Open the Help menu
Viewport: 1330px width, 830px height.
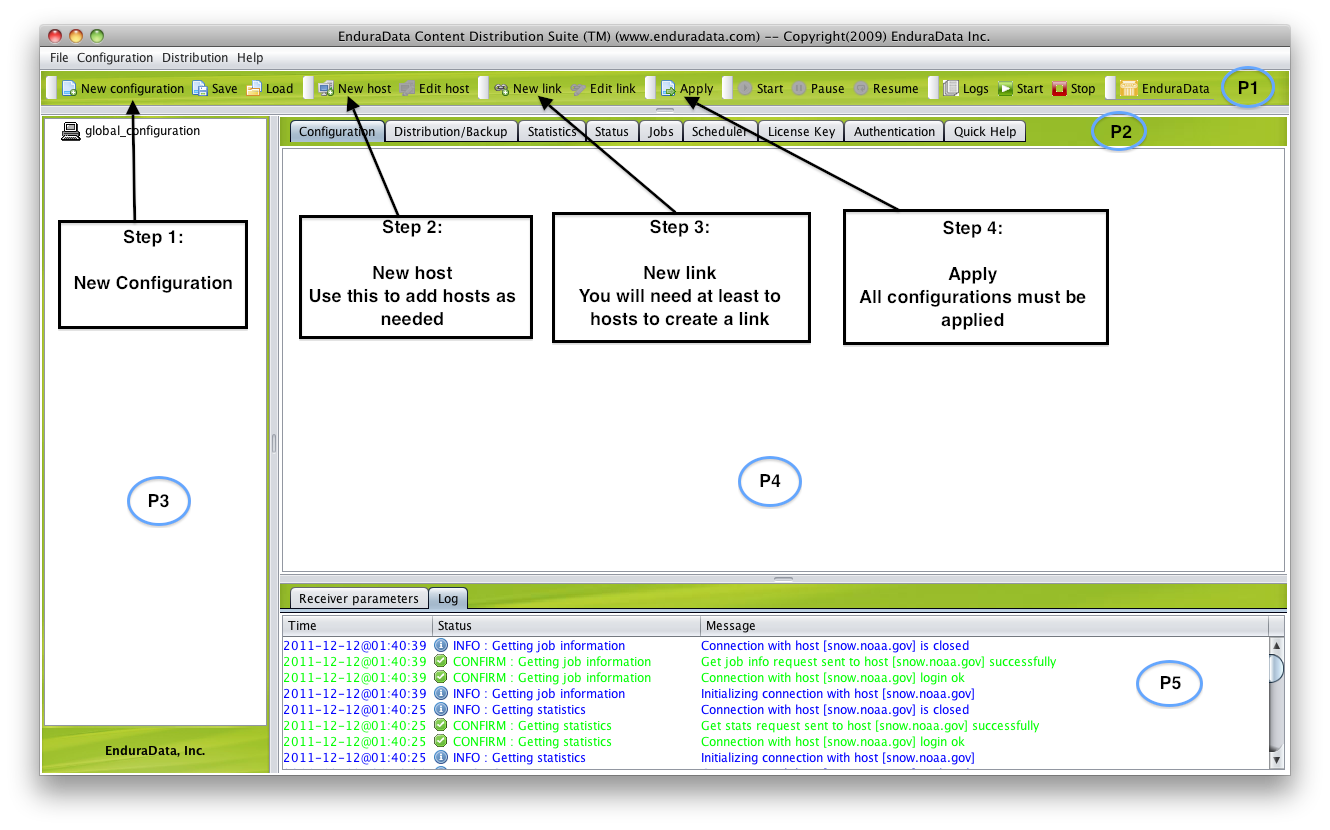click(250, 58)
